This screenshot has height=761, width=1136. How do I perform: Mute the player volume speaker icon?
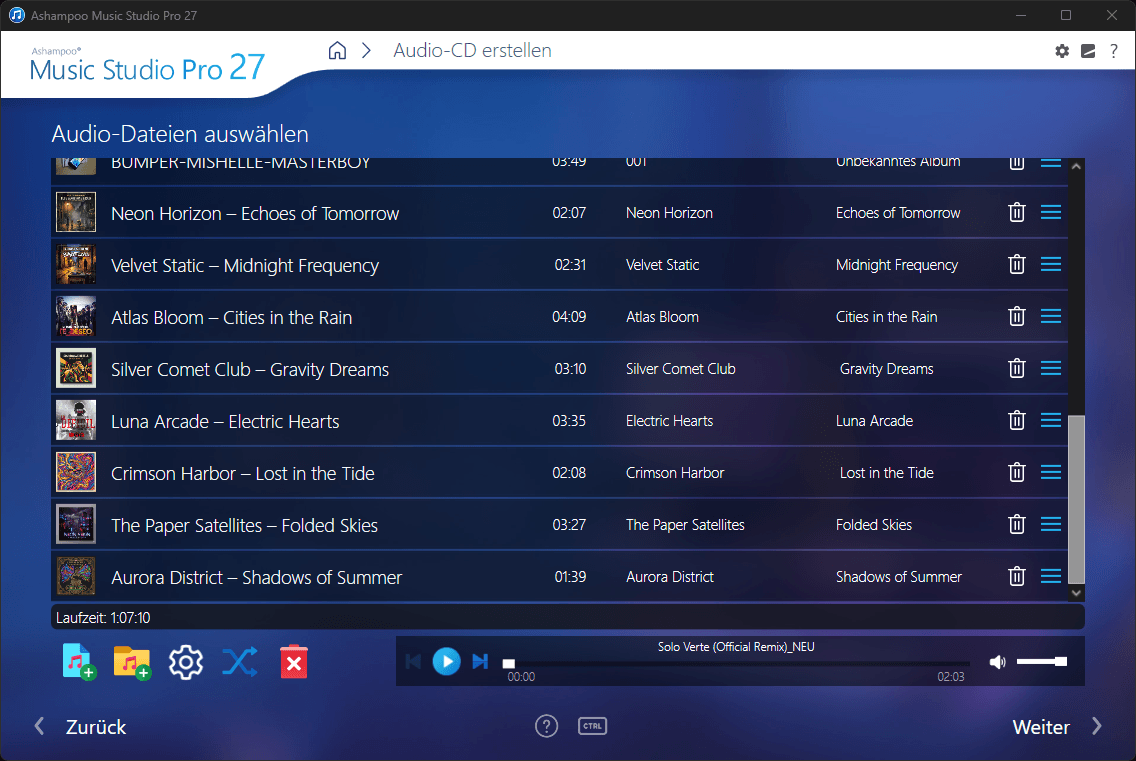pyautogui.click(x=997, y=662)
